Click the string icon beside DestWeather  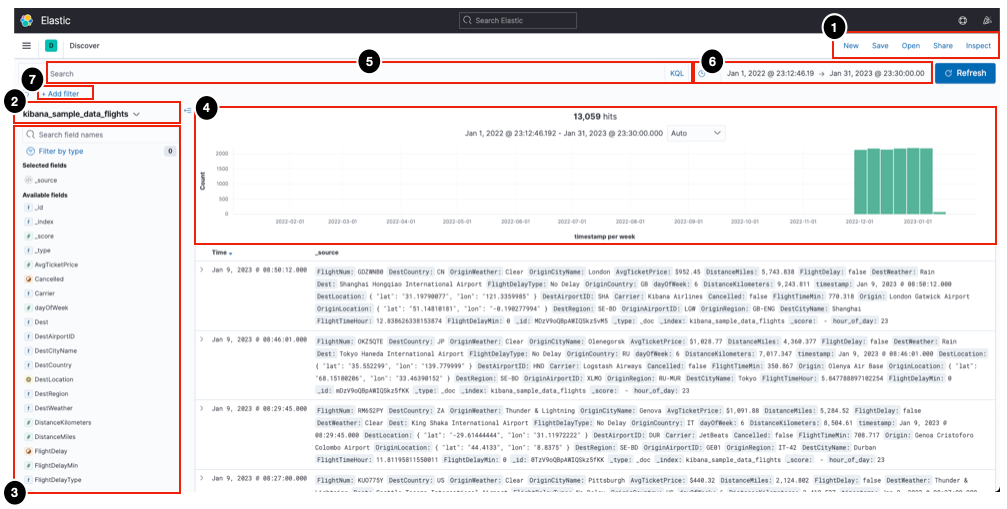click(28, 408)
